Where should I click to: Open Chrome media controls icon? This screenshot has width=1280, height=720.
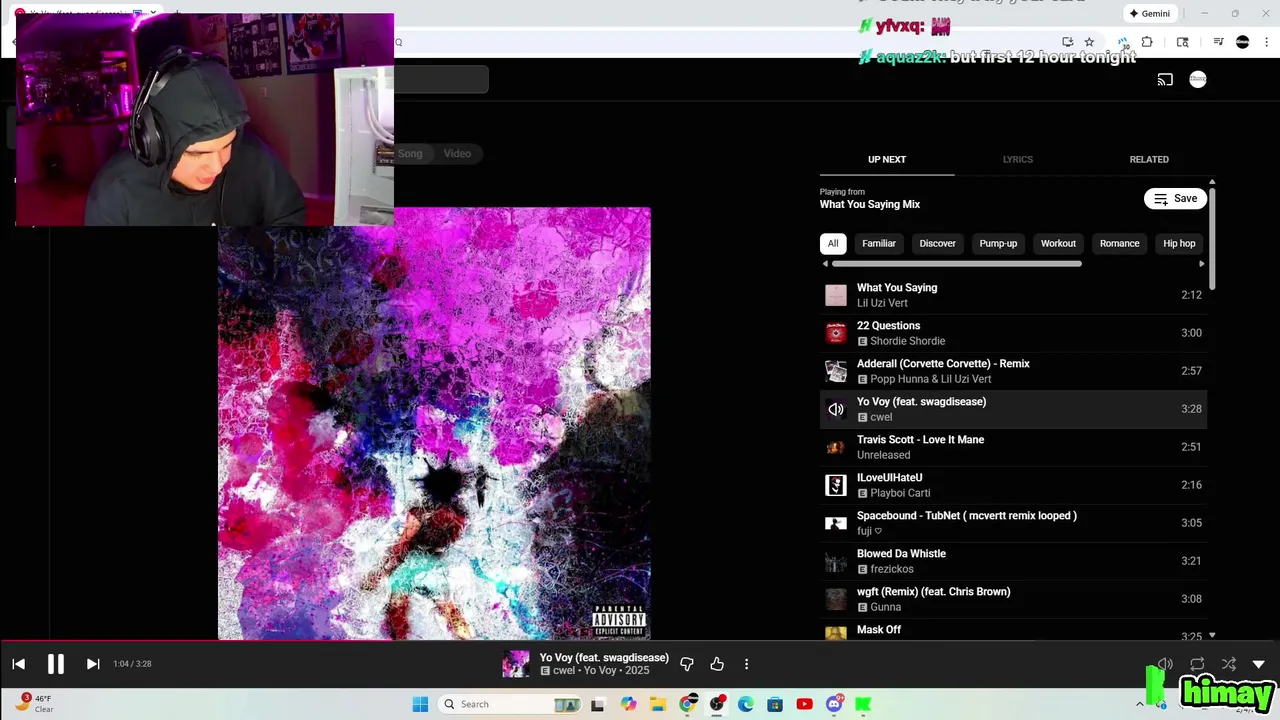[1218, 42]
